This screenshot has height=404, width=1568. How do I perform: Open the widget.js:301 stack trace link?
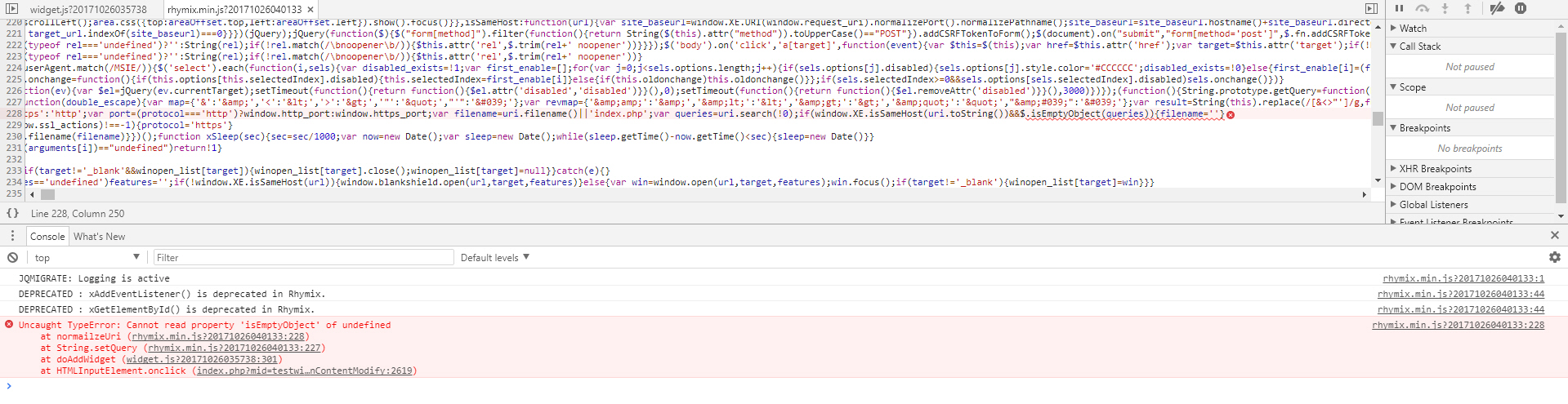point(202,359)
